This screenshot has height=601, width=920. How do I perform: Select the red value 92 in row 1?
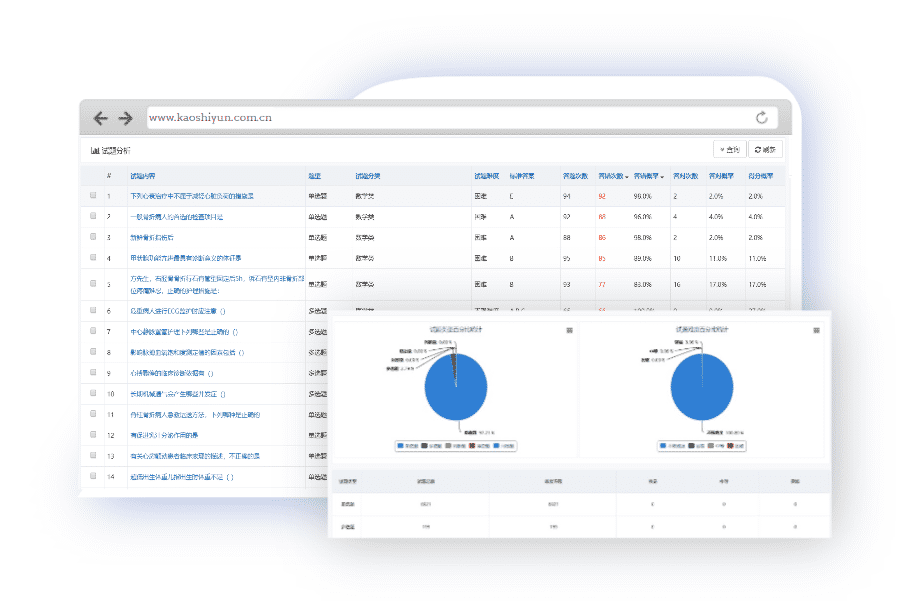[x=601, y=197]
